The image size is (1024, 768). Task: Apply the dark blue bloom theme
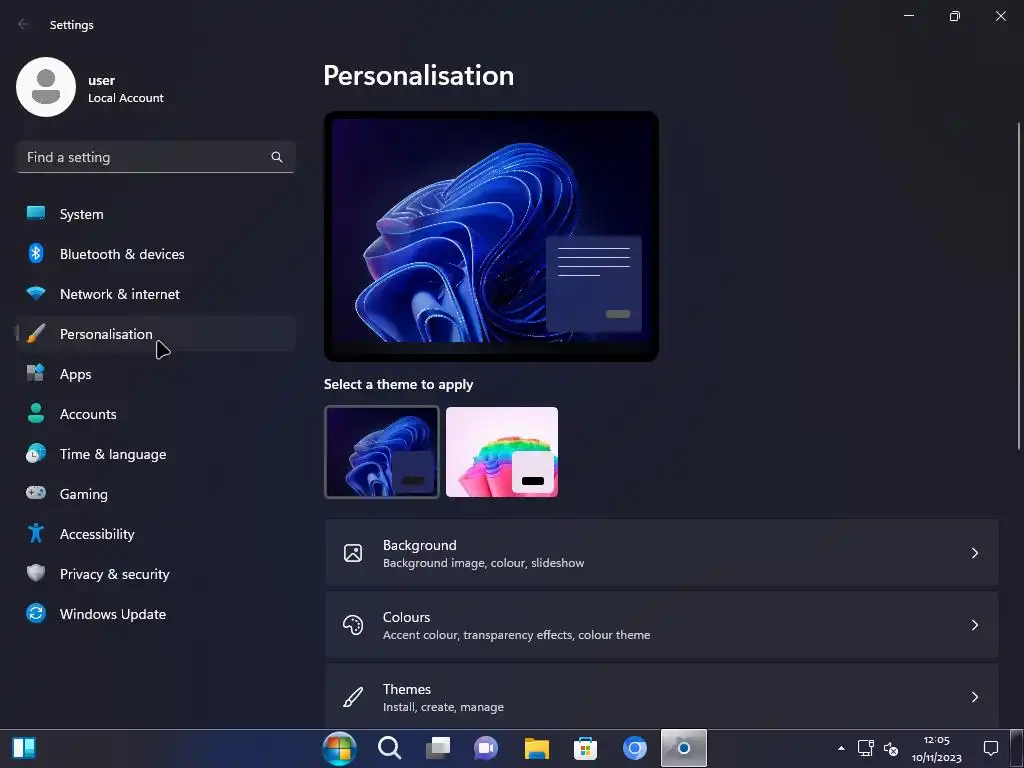pos(382,452)
